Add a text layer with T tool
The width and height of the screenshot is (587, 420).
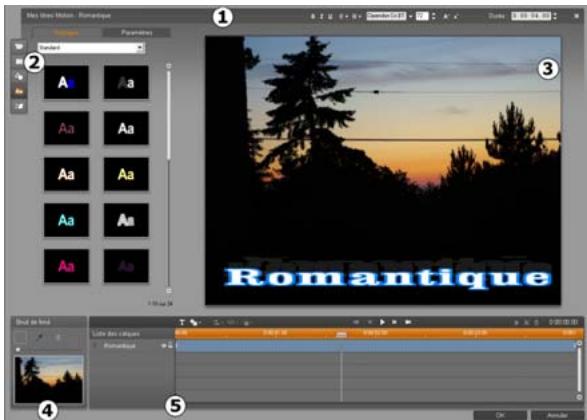click(x=182, y=322)
